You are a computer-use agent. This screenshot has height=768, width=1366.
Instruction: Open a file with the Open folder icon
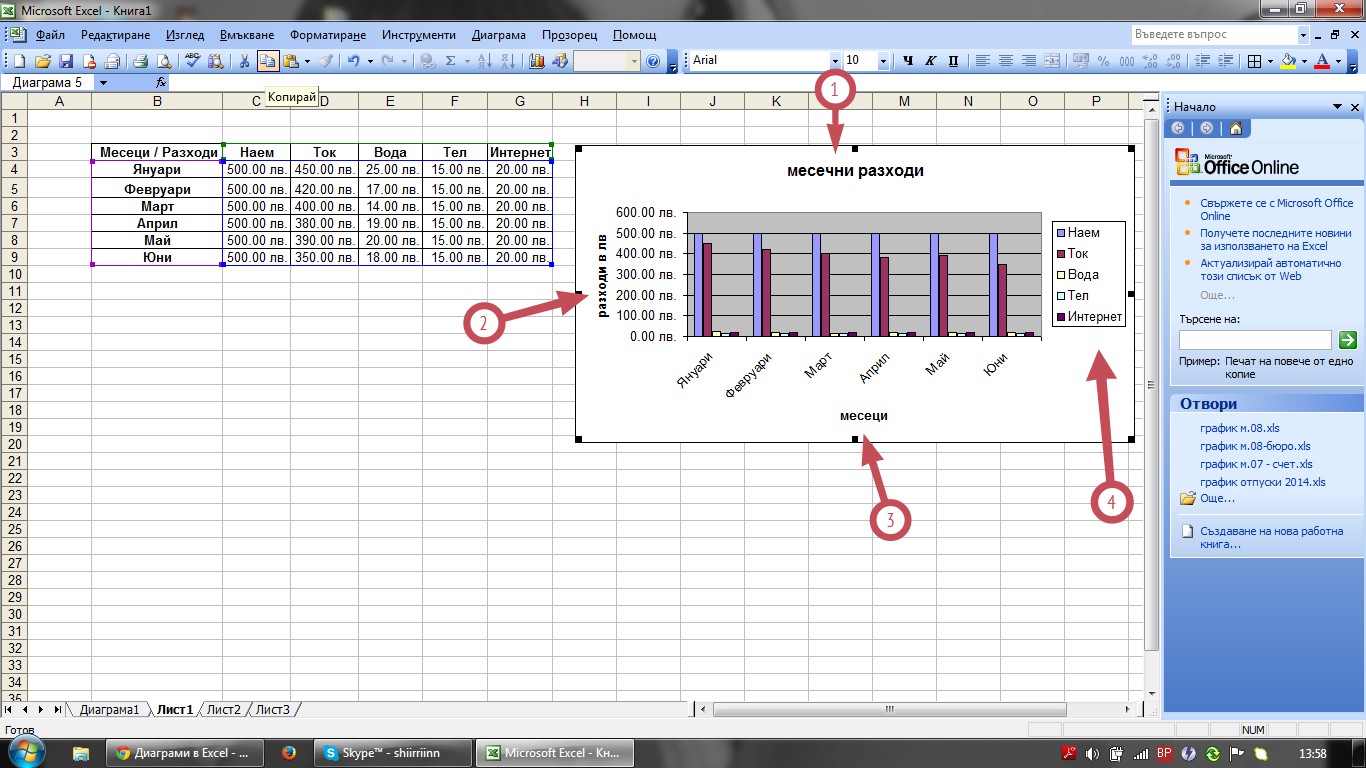click(44, 61)
